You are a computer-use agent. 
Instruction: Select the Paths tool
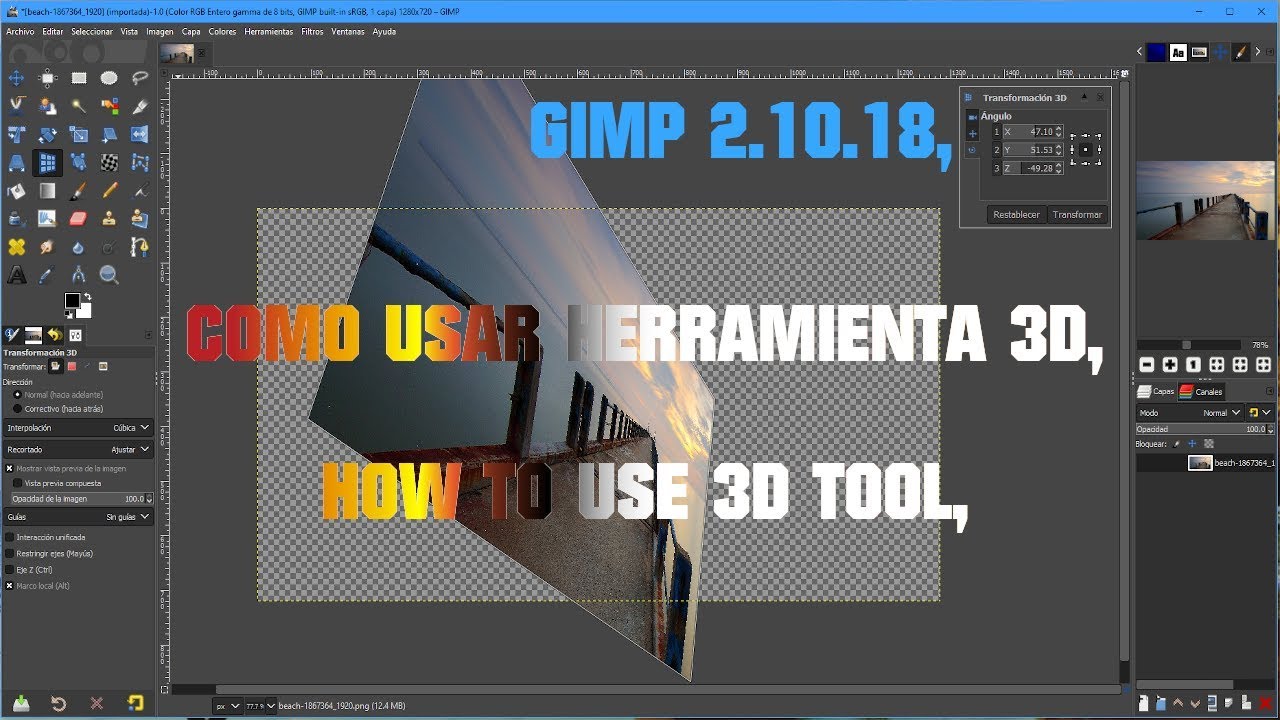[139, 246]
